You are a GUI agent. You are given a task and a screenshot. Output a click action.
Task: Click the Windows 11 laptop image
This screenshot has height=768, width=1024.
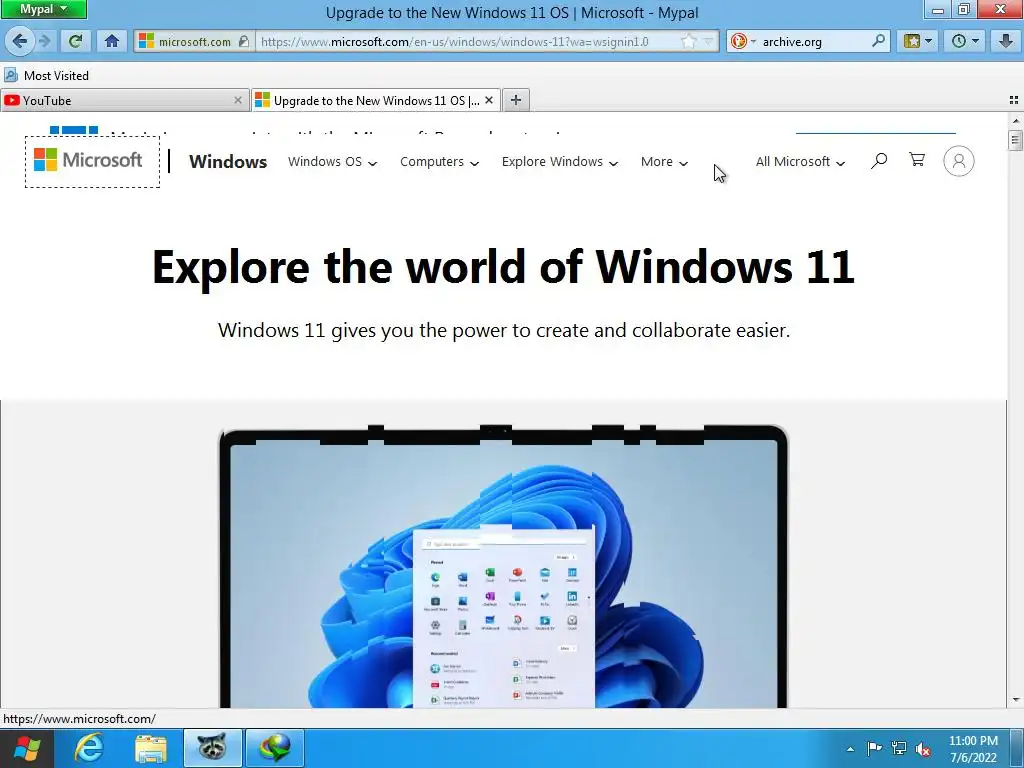point(504,566)
